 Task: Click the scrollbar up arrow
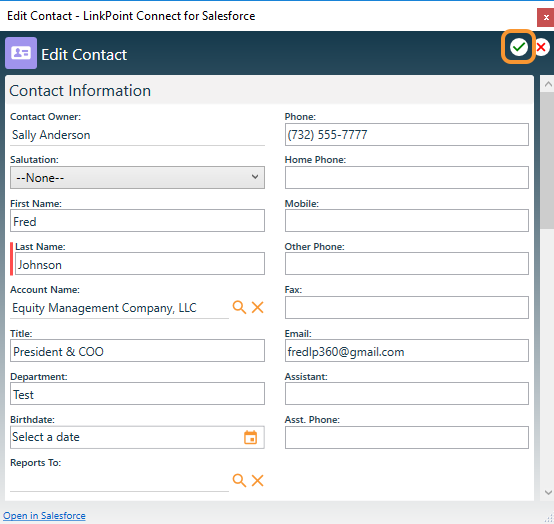(x=548, y=84)
